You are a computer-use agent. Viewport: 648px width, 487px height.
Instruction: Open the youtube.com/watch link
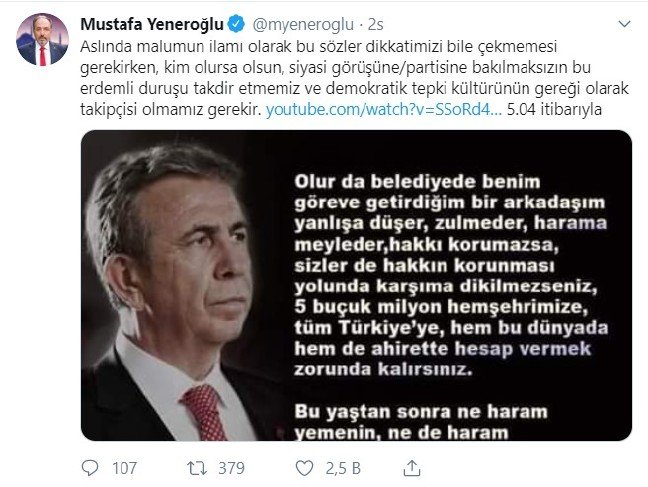384,110
